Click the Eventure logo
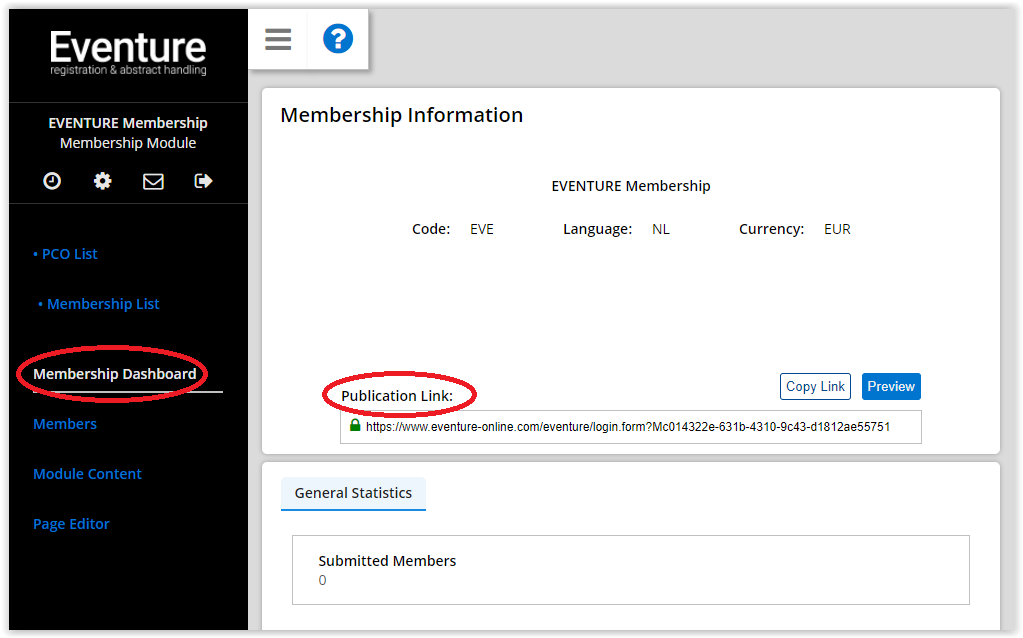The height and width of the screenshot is (638, 1023). 128,53
